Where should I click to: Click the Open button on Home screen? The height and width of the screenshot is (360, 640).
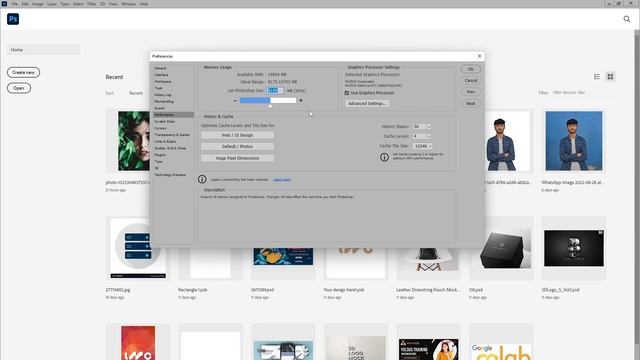click(19, 88)
